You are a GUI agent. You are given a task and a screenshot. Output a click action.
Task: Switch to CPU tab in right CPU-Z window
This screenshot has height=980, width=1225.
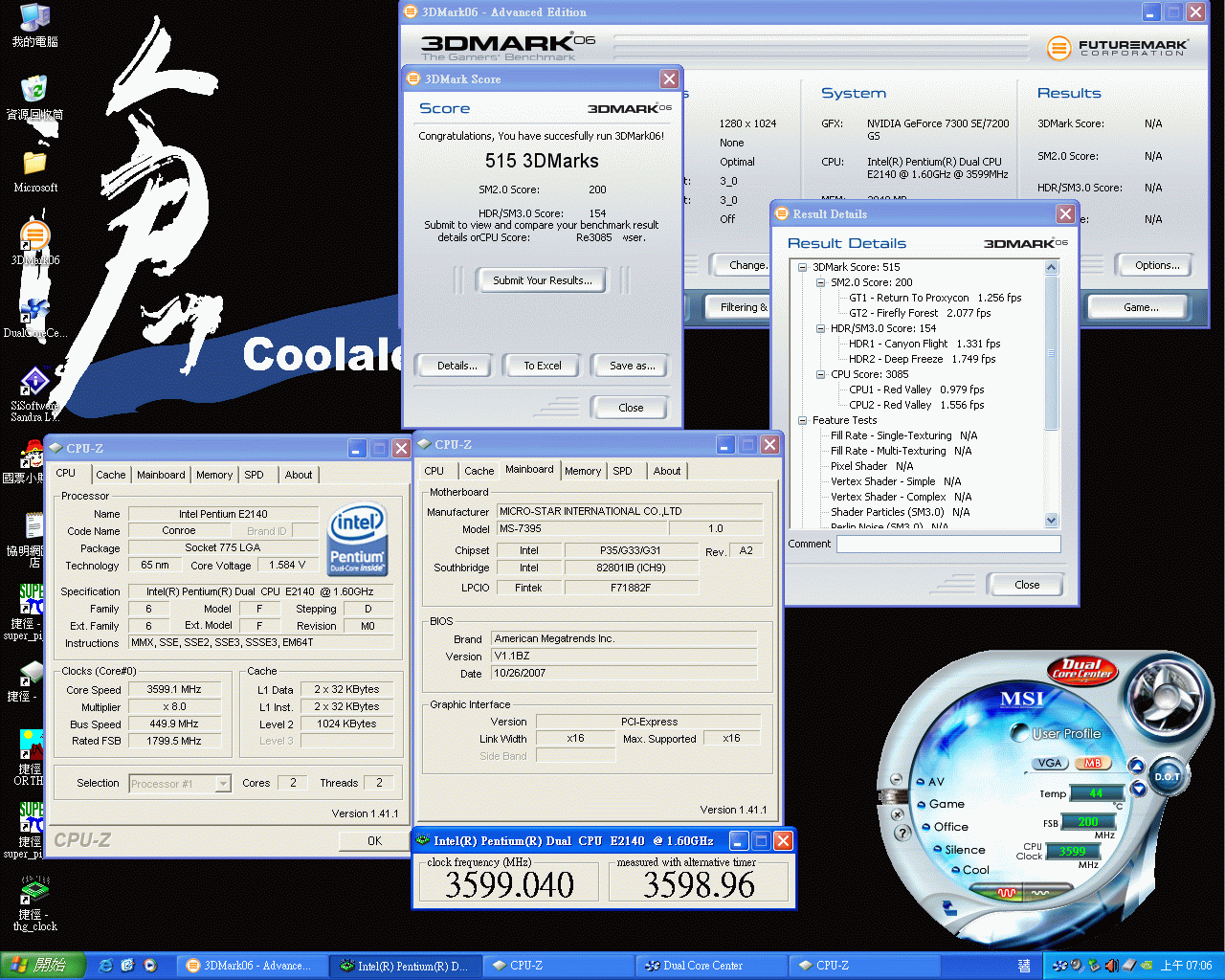[434, 471]
